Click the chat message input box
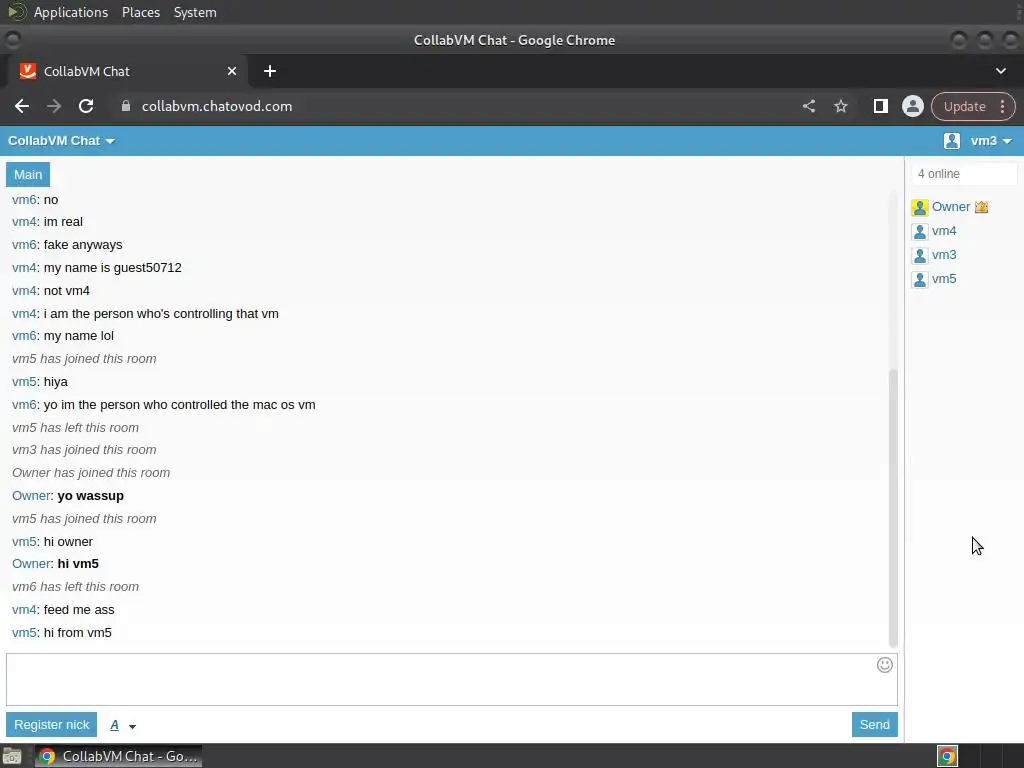Image resolution: width=1024 pixels, height=768 pixels. tap(452, 679)
